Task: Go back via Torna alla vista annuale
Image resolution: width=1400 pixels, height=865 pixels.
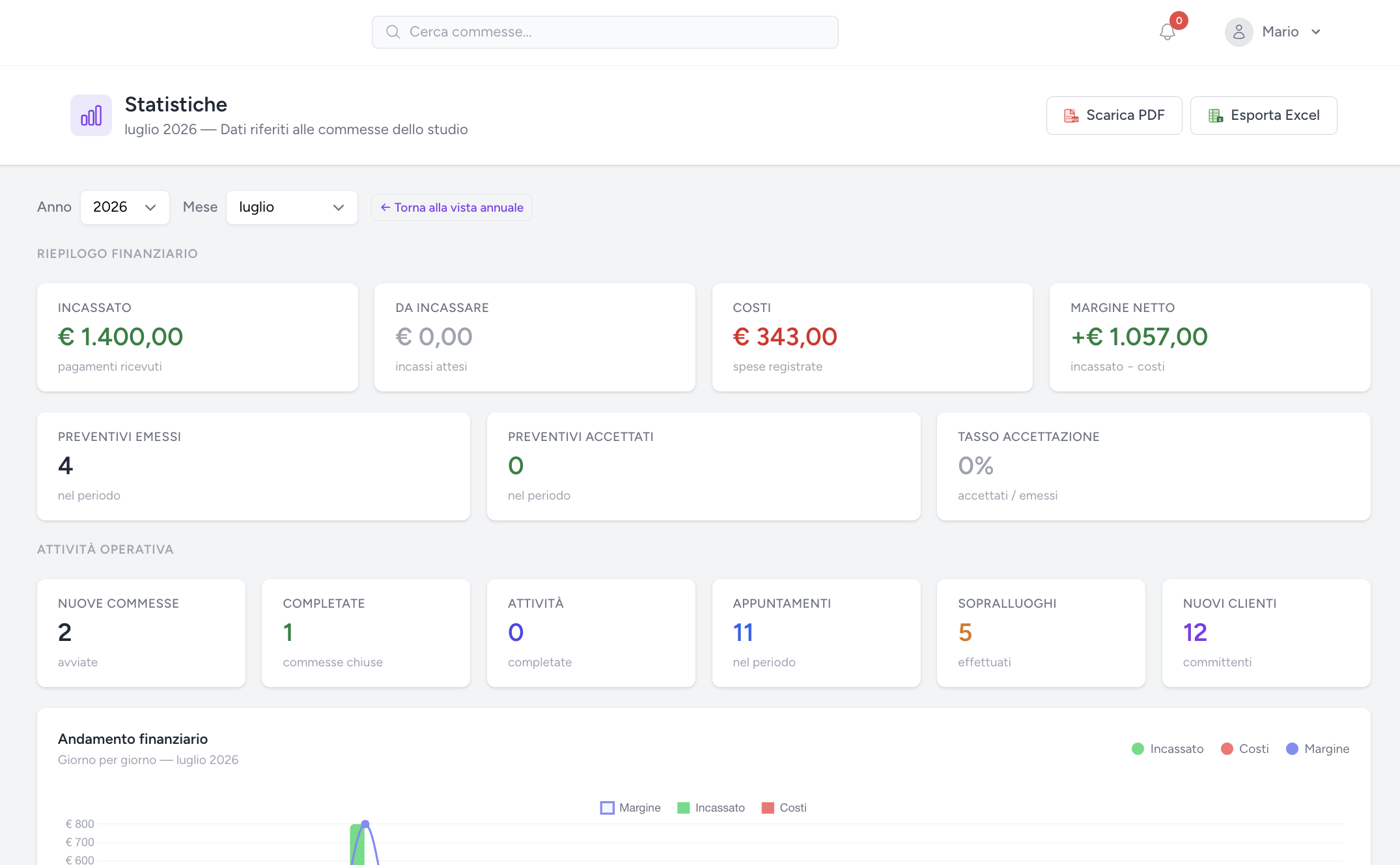Action: point(452,208)
